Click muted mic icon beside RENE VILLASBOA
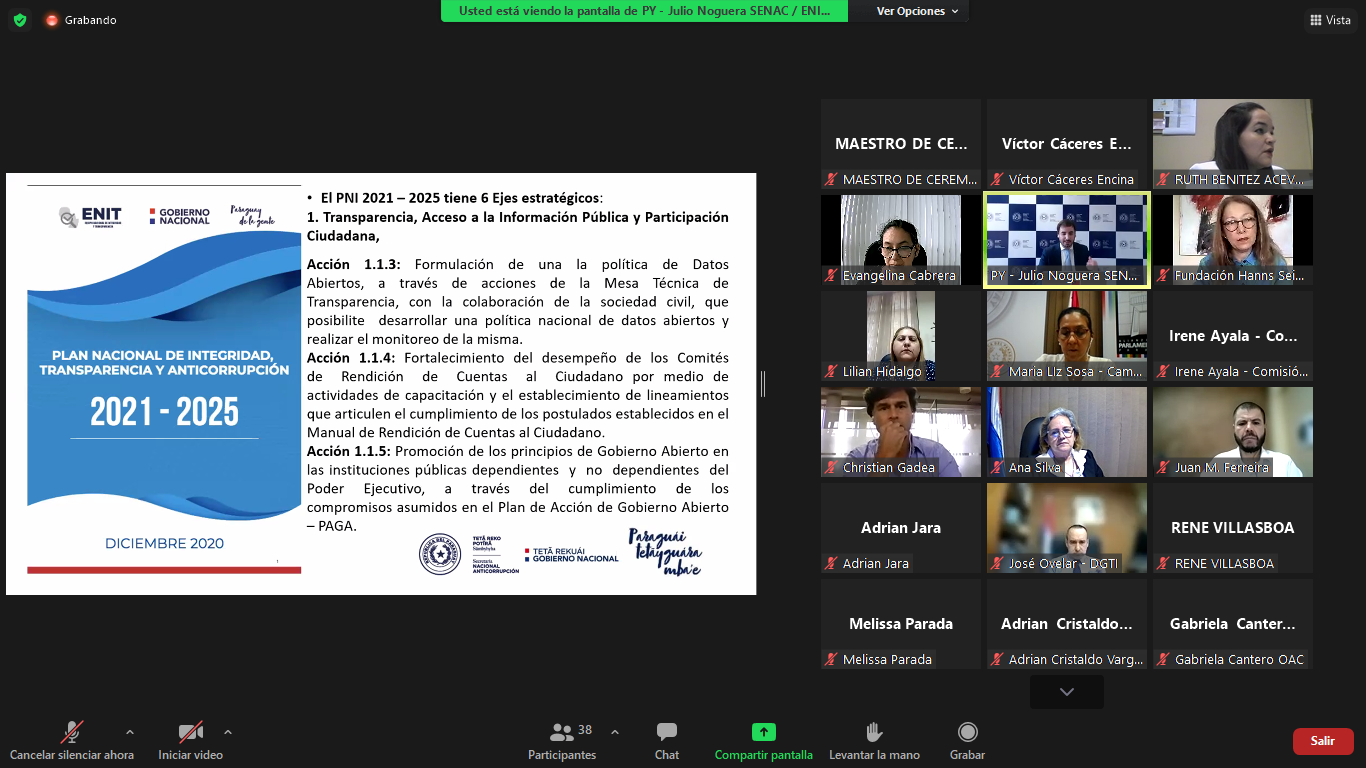The image size is (1366, 768). click(x=1163, y=564)
